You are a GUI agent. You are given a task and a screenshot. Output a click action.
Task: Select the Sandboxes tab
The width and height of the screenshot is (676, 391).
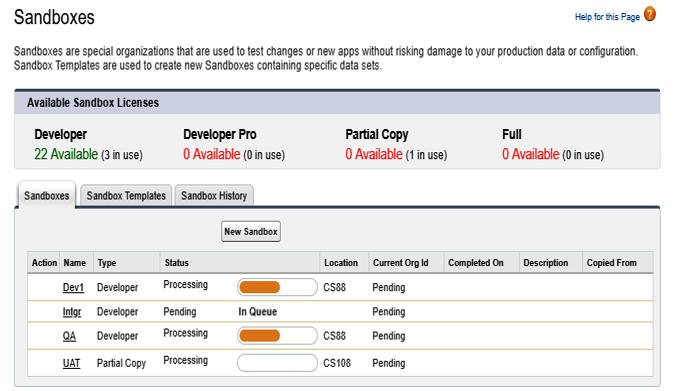coord(47,196)
